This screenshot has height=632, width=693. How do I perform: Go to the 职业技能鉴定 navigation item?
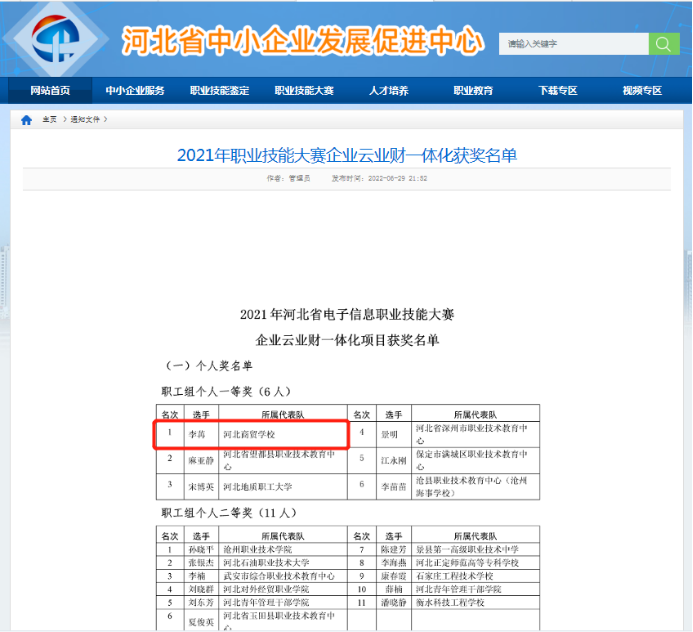[x=220, y=91]
